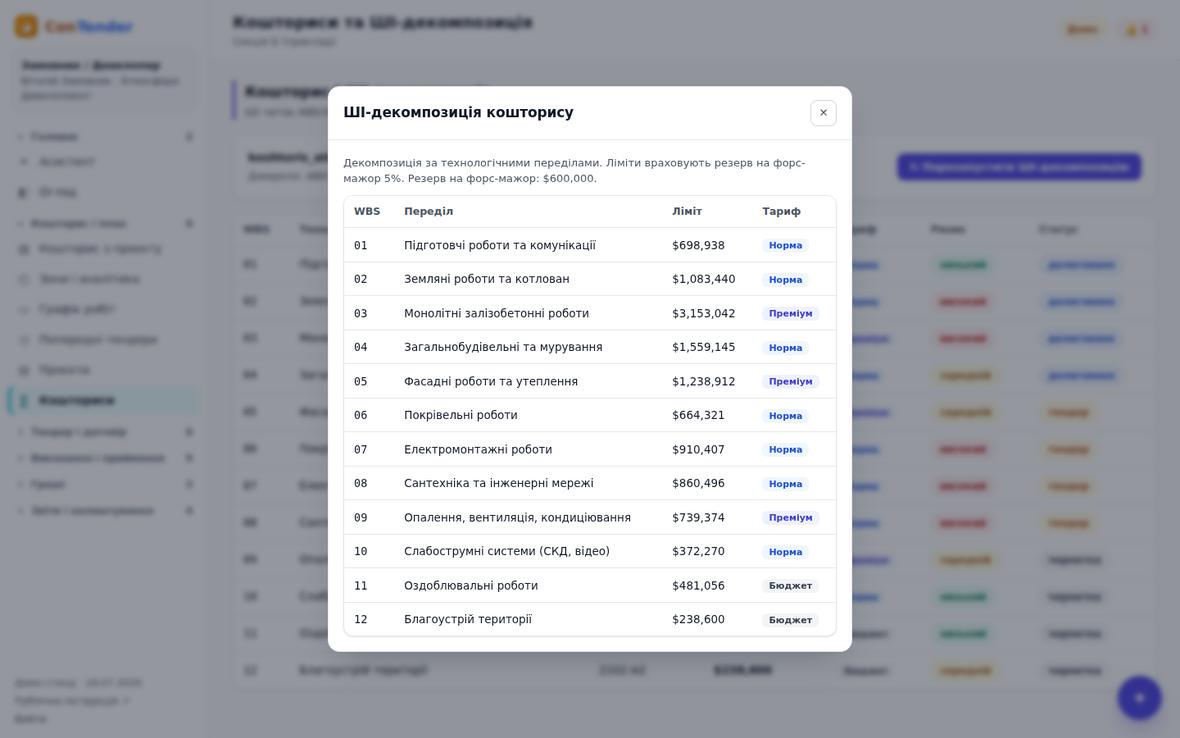Click the Тариф column header

click(781, 211)
